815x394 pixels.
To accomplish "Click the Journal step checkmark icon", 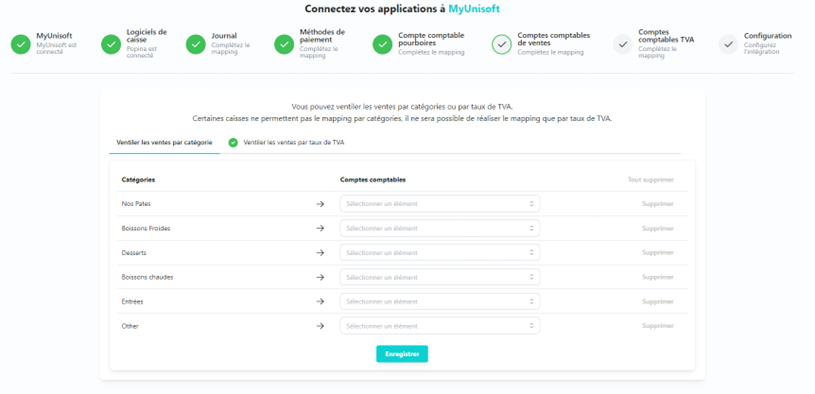I will pyautogui.click(x=195, y=45).
